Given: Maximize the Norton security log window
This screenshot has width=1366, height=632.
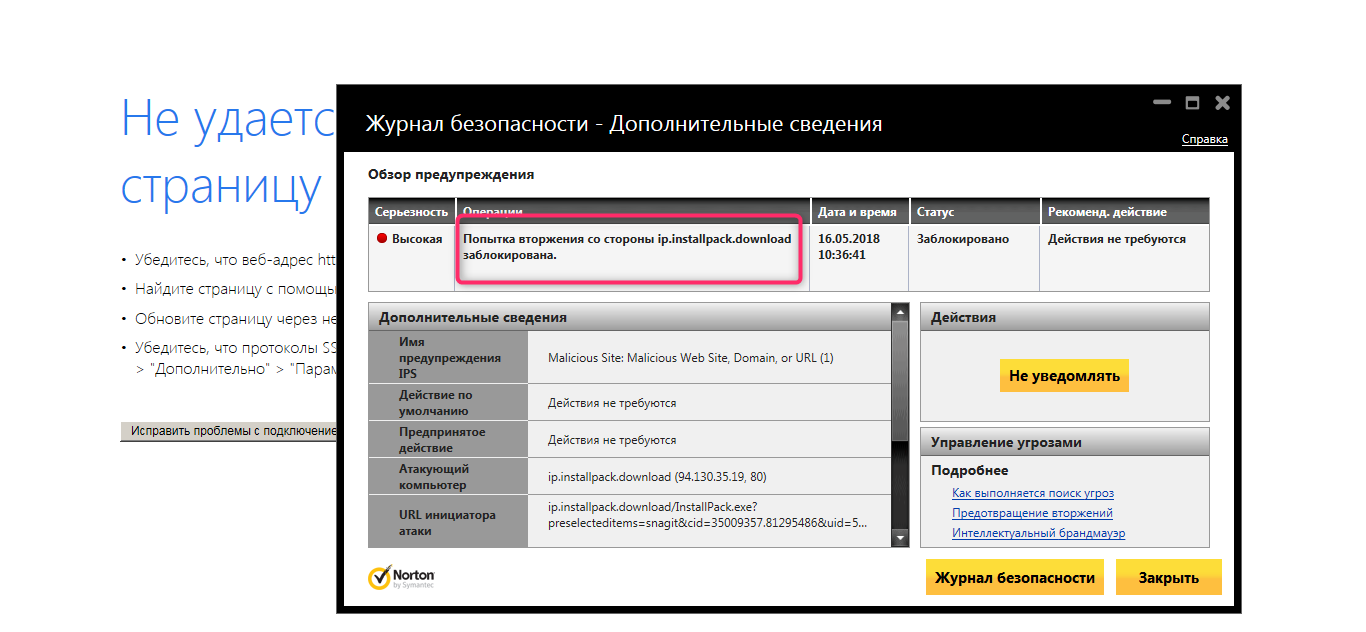Looking at the screenshot, I should click(x=1191, y=102).
